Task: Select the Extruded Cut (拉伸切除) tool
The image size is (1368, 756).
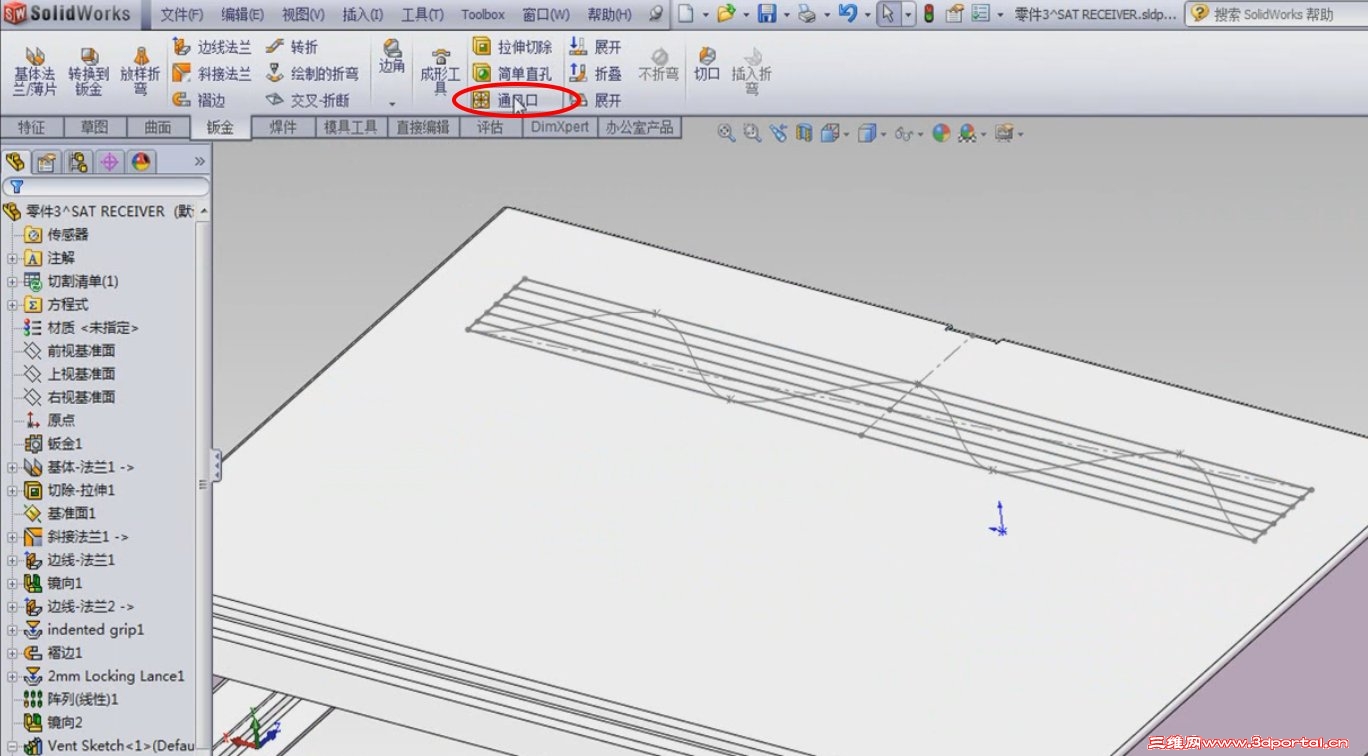Action: coord(512,47)
